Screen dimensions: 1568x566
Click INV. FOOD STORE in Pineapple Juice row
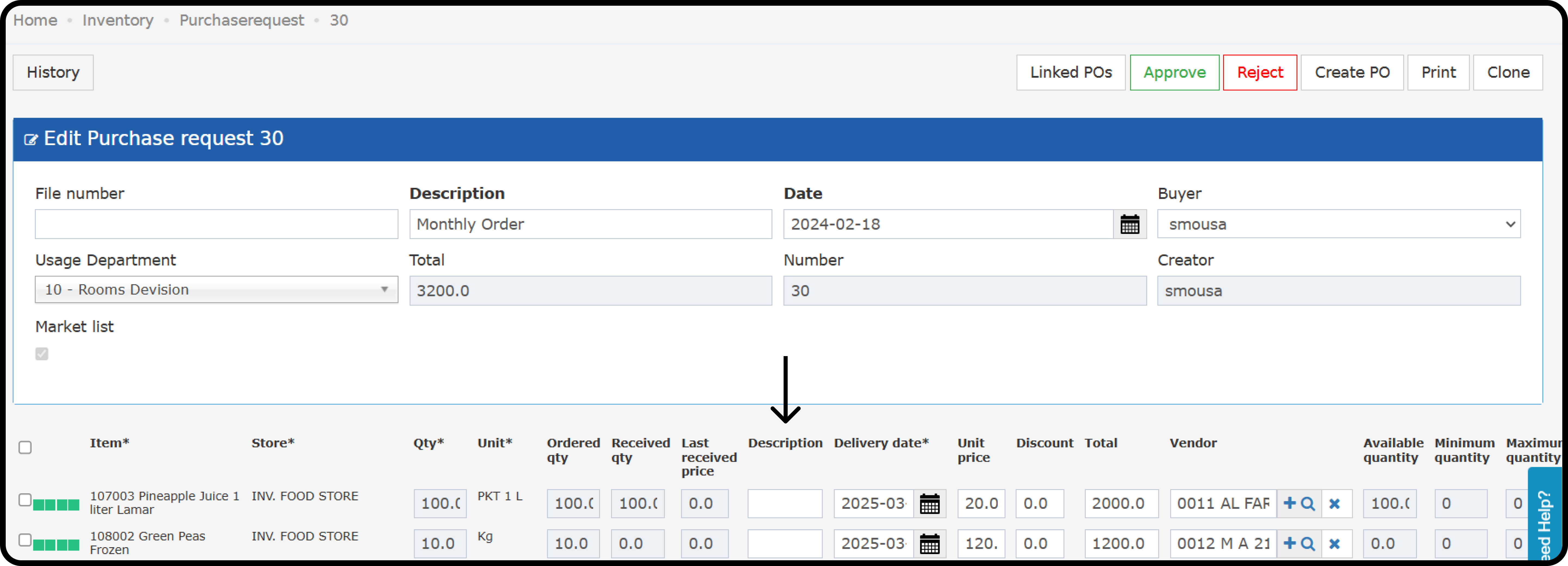[305, 496]
